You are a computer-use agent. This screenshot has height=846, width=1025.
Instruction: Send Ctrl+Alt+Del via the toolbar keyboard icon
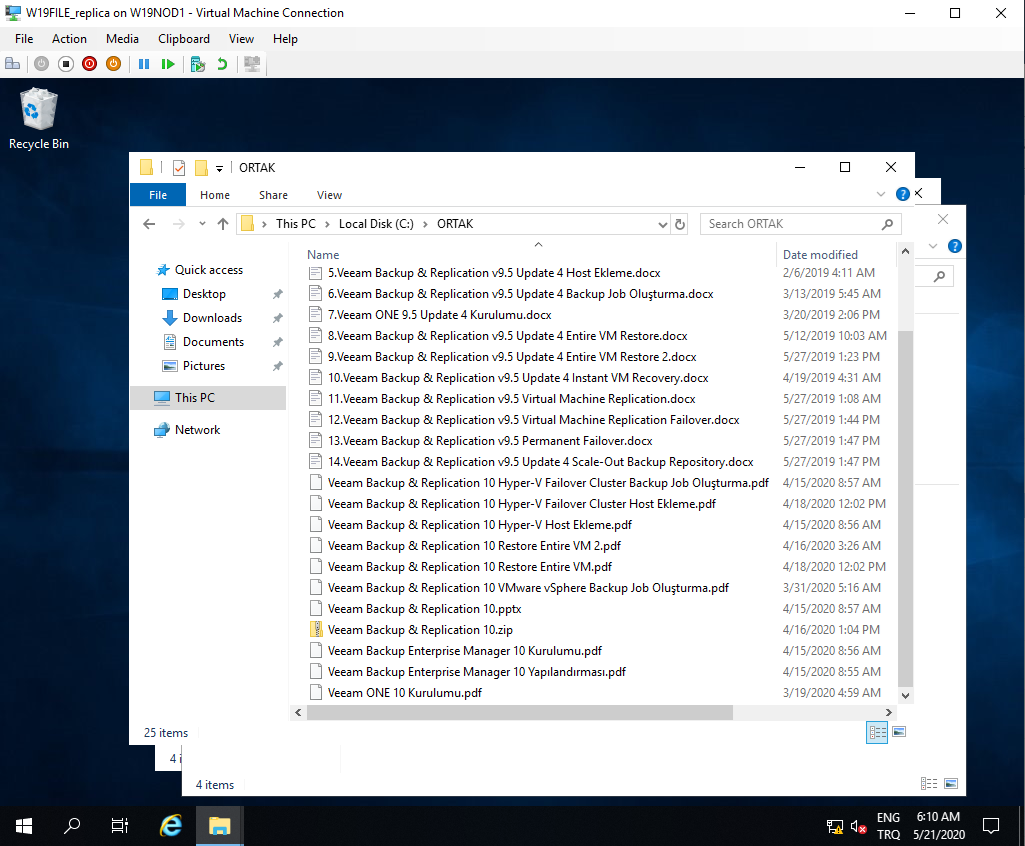point(12,64)
